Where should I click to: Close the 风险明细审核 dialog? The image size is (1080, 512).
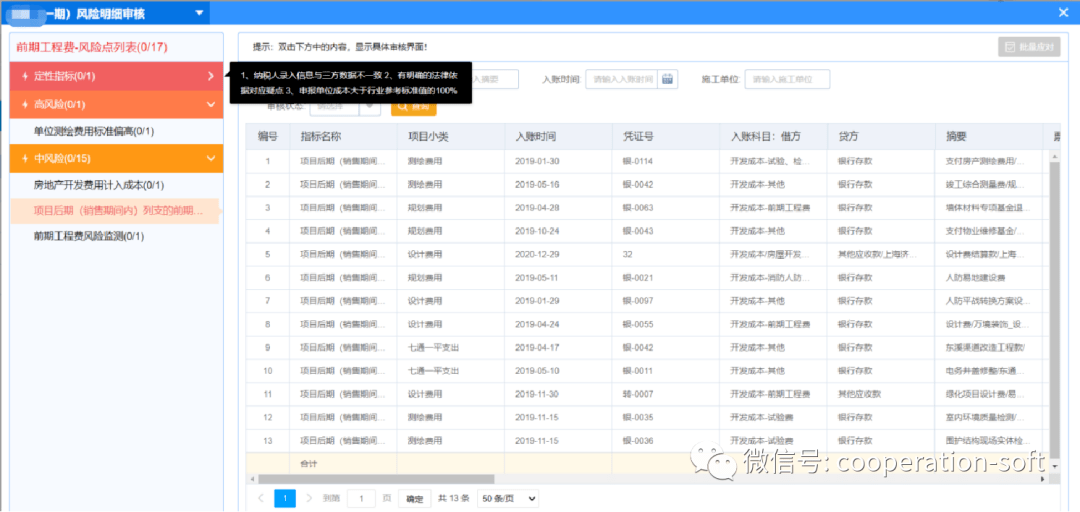coord(1063,12)
